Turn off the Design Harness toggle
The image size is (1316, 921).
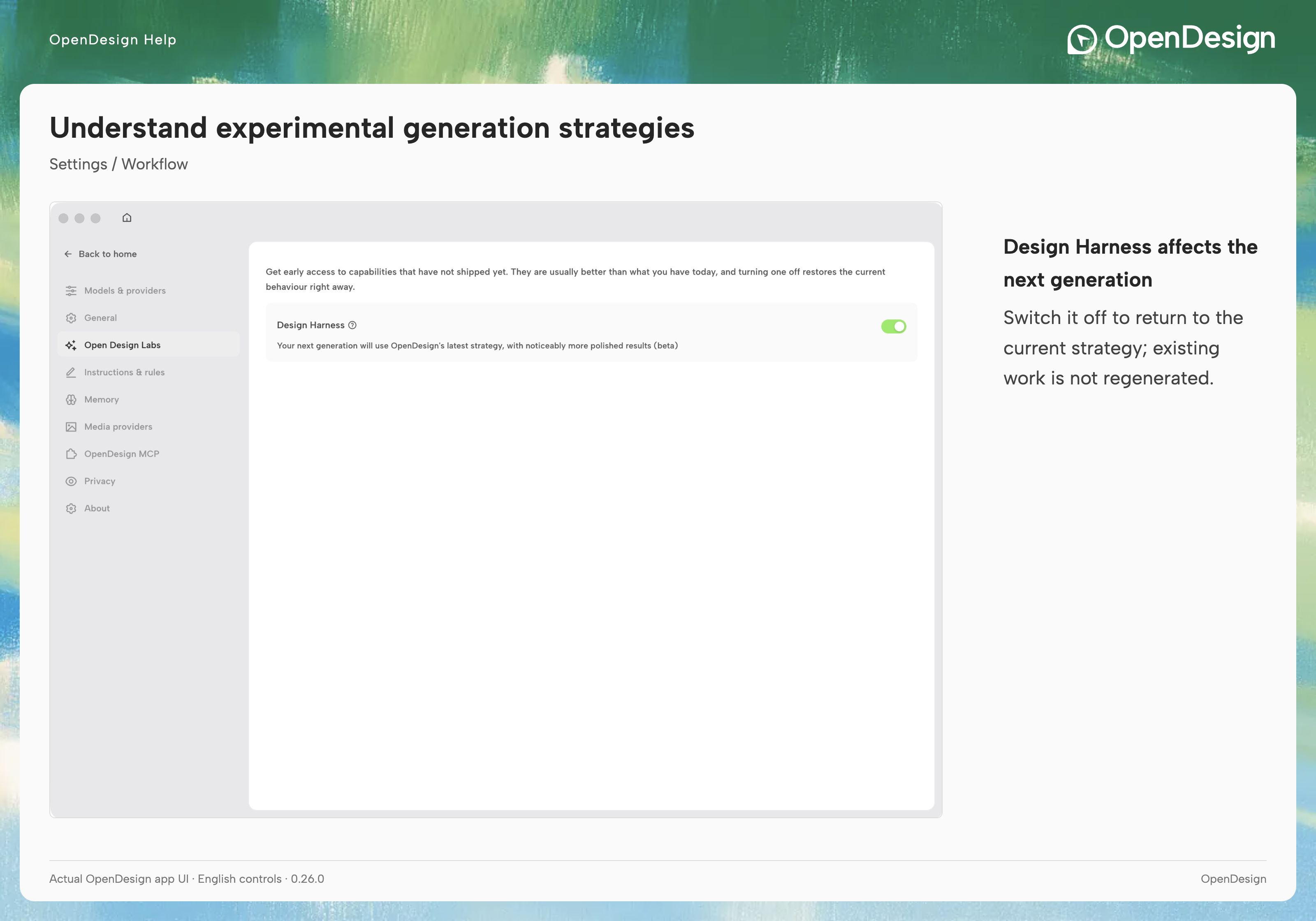[x=894, y=326]
